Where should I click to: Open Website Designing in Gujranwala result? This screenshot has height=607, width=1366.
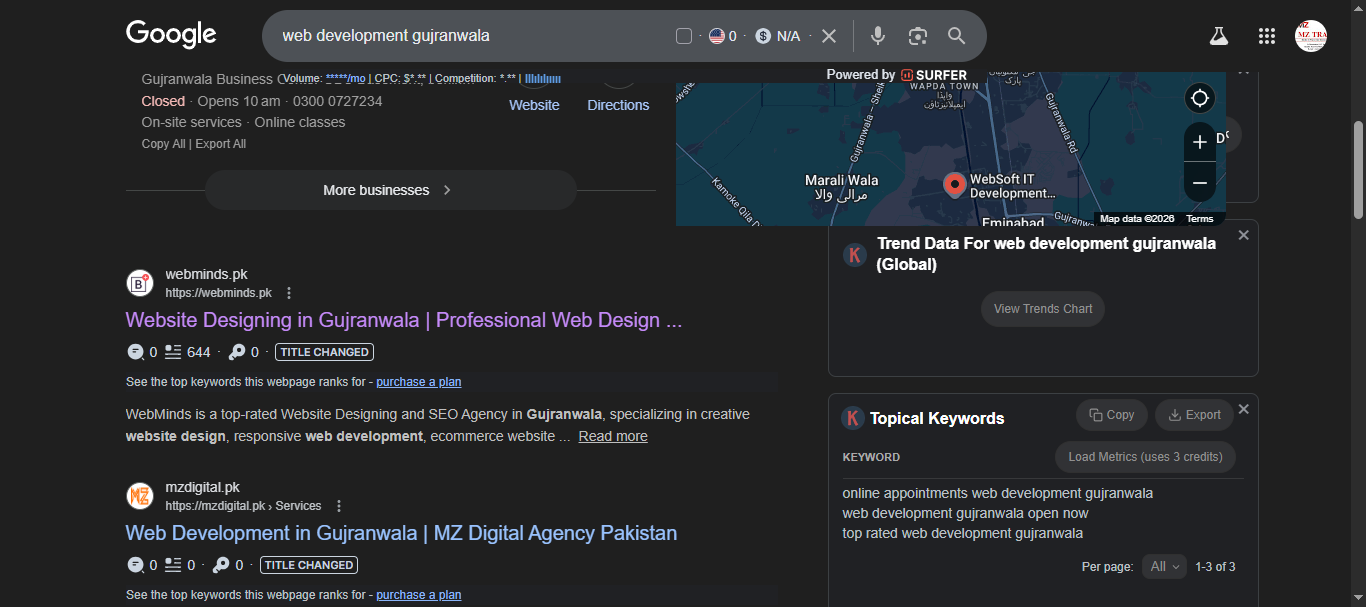[404, 320]
